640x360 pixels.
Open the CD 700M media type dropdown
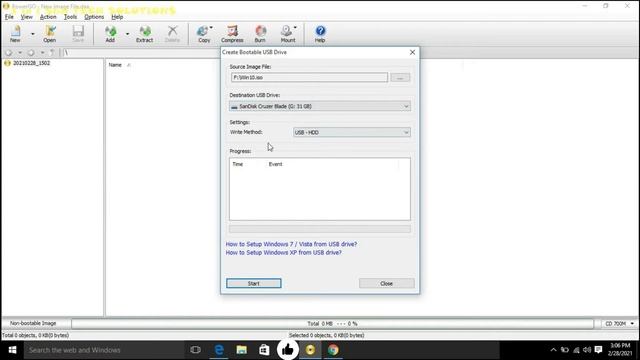619,324
